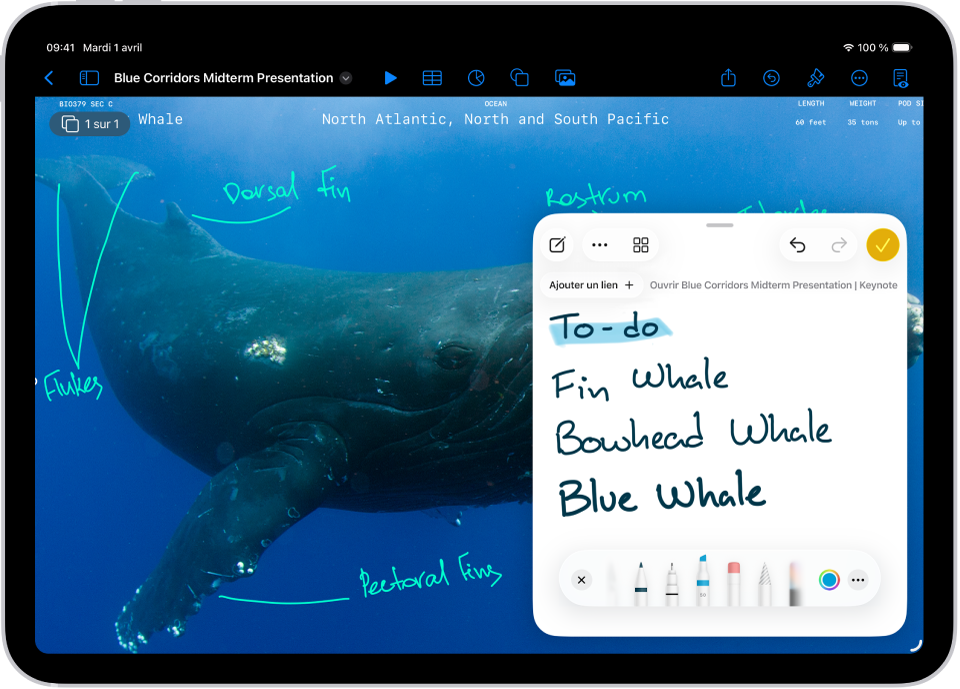Open the ink color picker ring
The image size is (960, 689).
[x=830, y=578]
